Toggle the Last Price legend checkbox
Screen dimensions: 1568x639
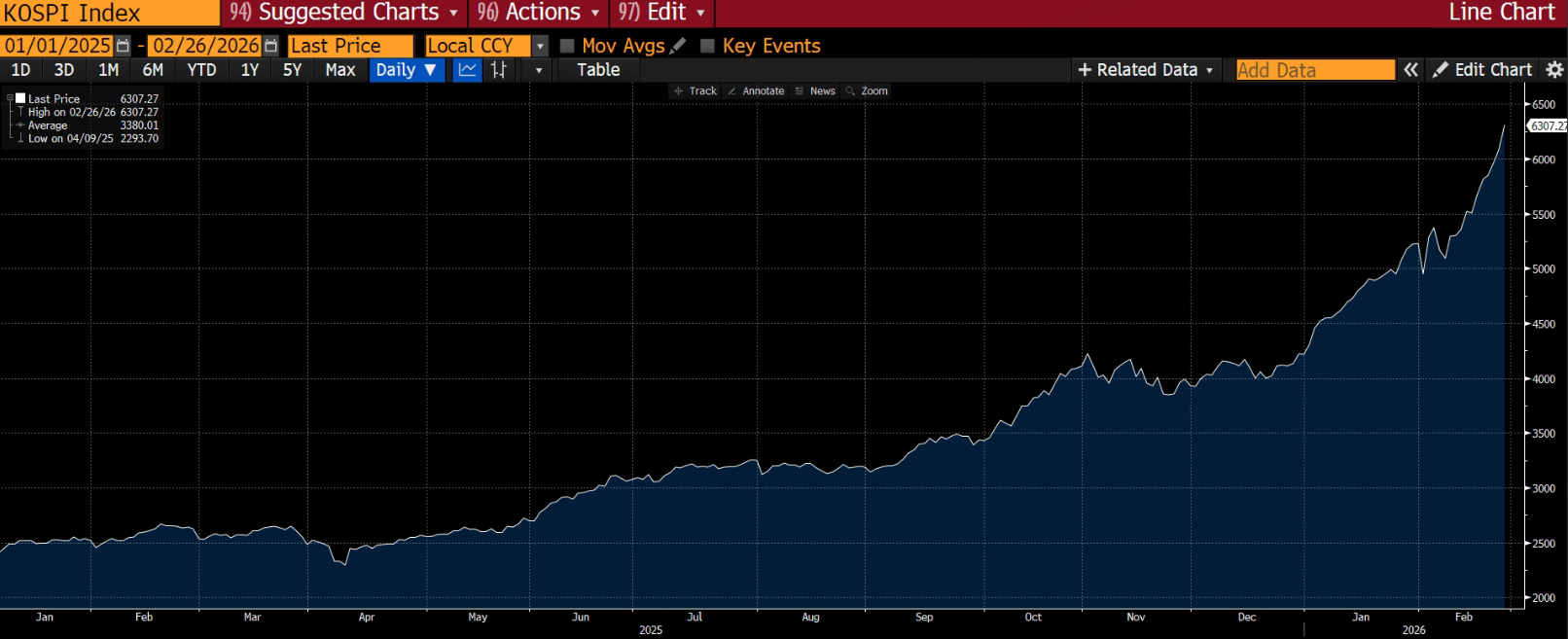pyautogui.click(x=20, y=98)
